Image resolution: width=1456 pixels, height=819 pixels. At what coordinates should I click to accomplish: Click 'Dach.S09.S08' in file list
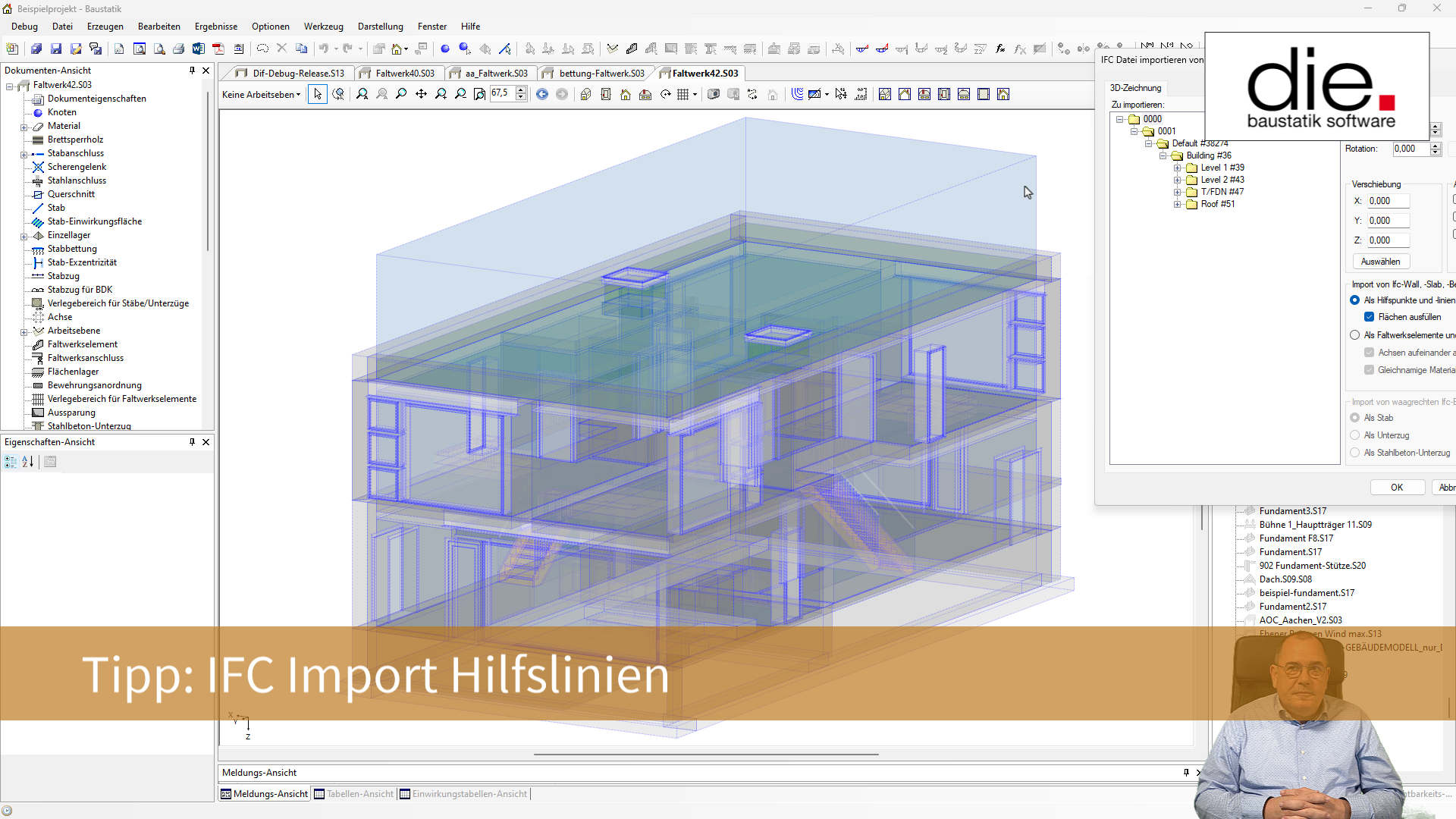tap(1285, 579)
